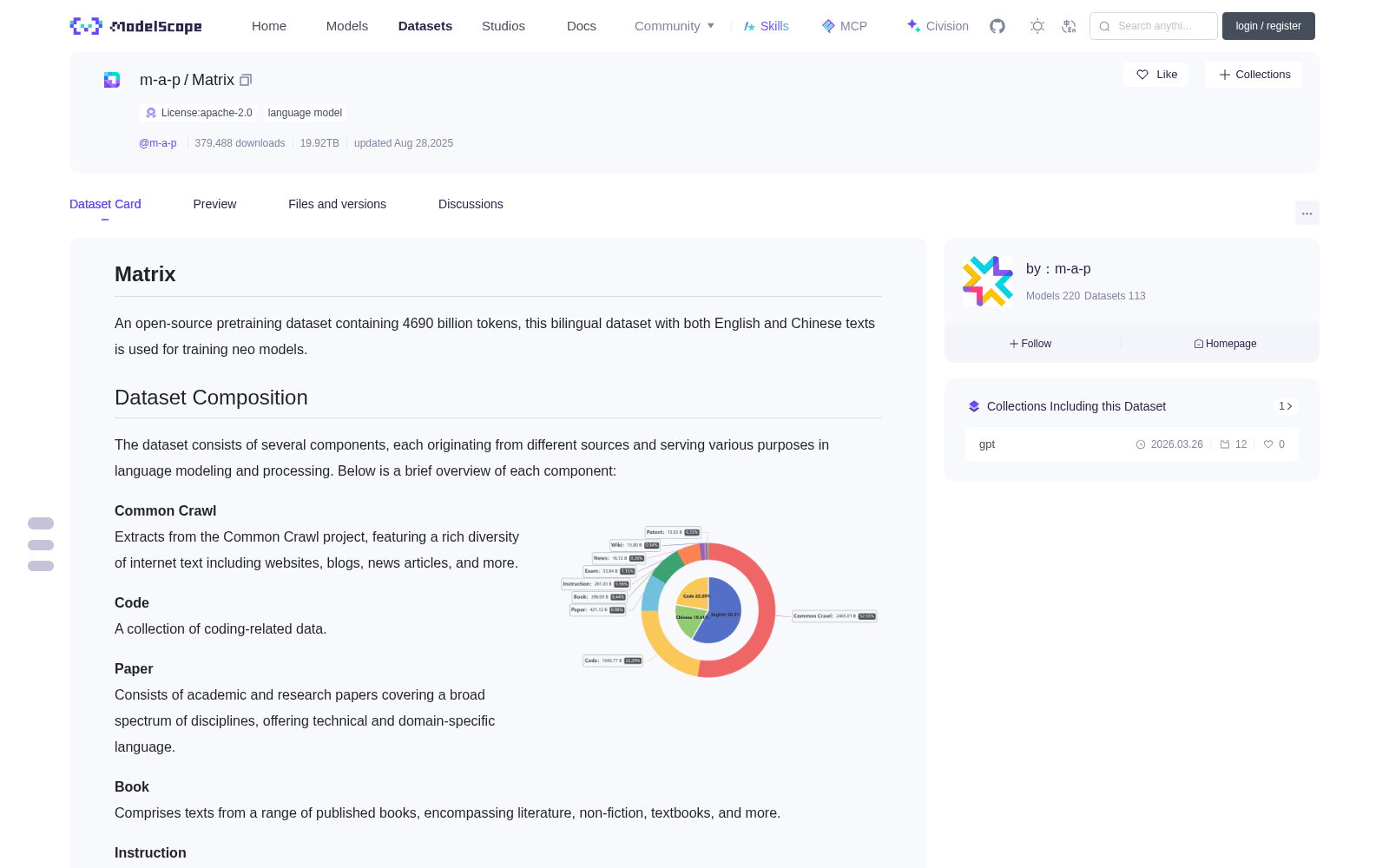The width and height of the screenshot is (1389, 868).
Task: Open the dataset composition donut chart image
Action: (x=719, y=601)
